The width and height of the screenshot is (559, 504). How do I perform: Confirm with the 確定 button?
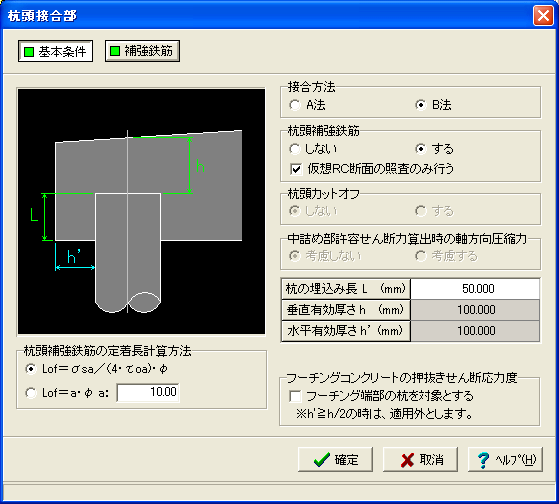coord(335,460)
